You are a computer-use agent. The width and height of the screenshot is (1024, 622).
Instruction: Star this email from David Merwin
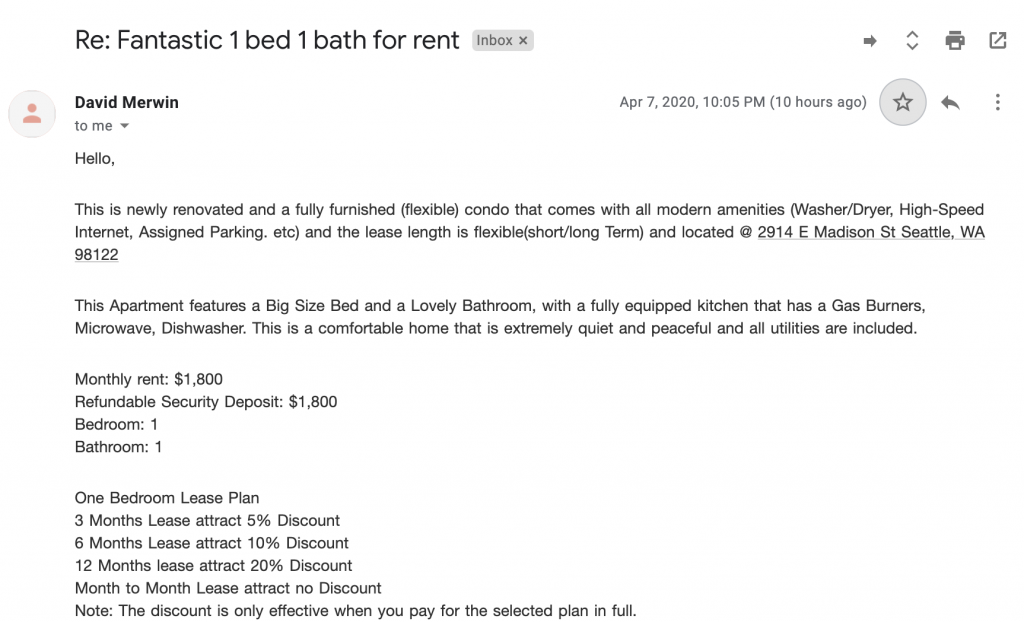pyautogui.click(x=903, y=102)
